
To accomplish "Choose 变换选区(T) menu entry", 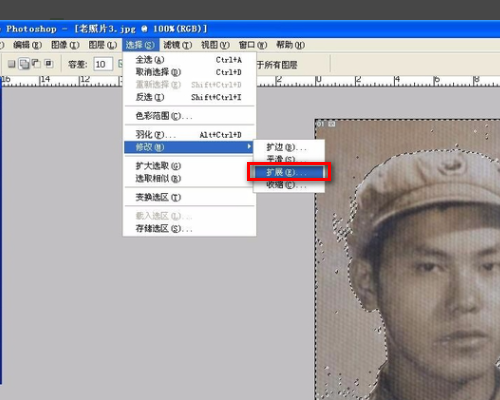I will point(189,197).
